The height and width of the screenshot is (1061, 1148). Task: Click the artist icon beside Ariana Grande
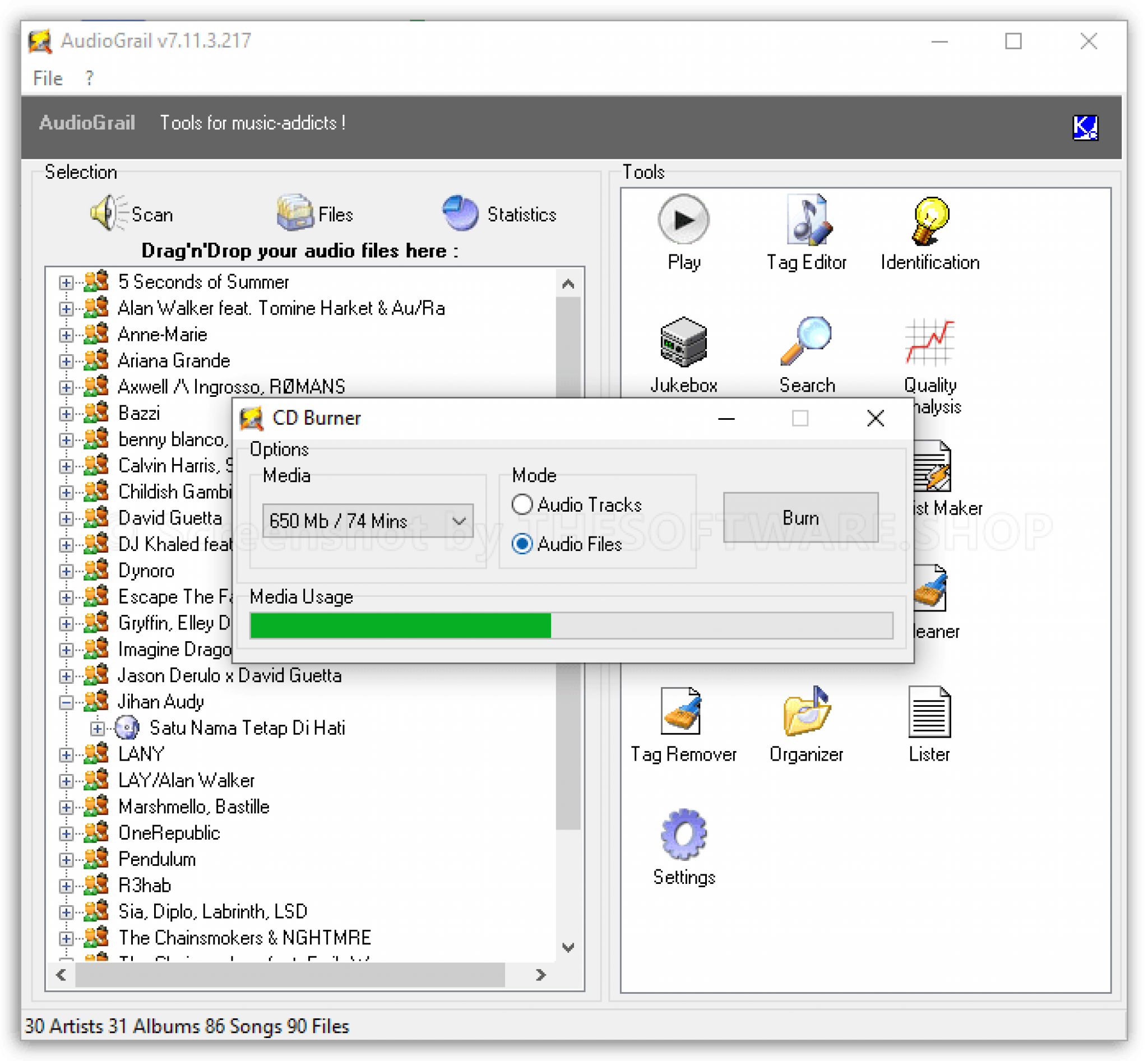pos(96,360)
